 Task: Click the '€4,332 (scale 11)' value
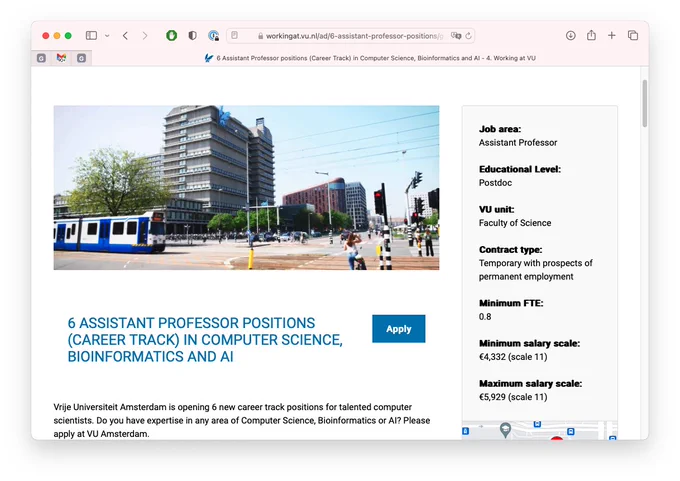pyautogui.click(x=513, y=357)
